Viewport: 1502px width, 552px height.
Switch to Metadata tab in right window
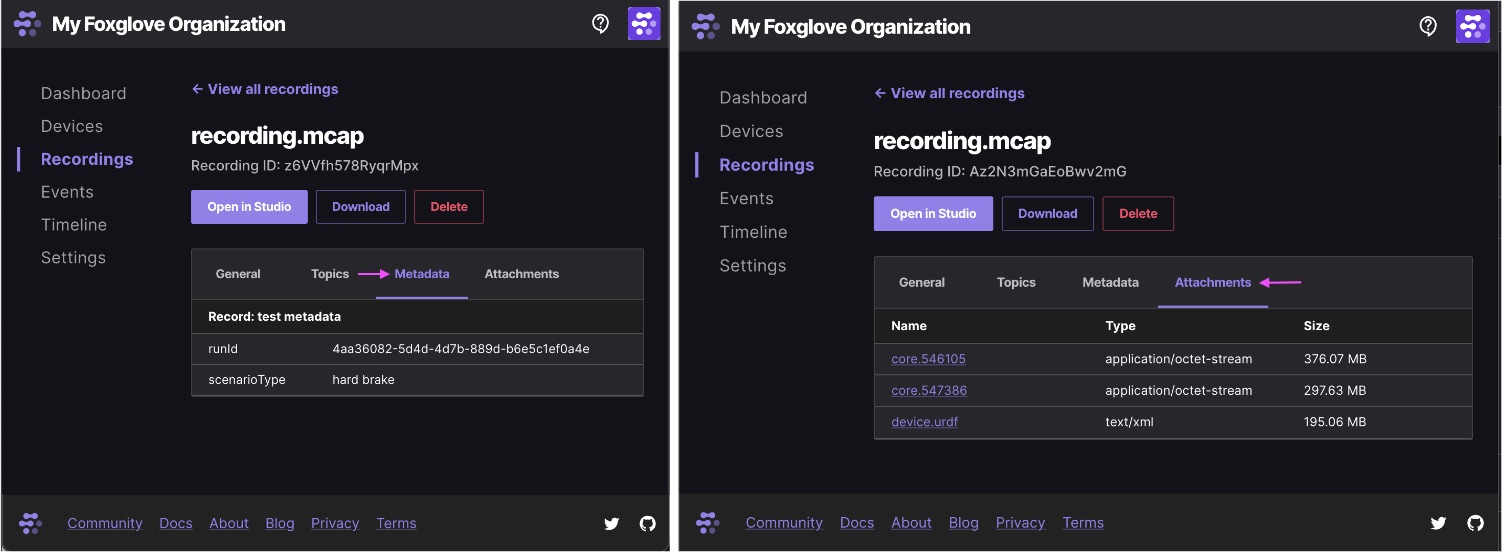[x=1110, y=283]
